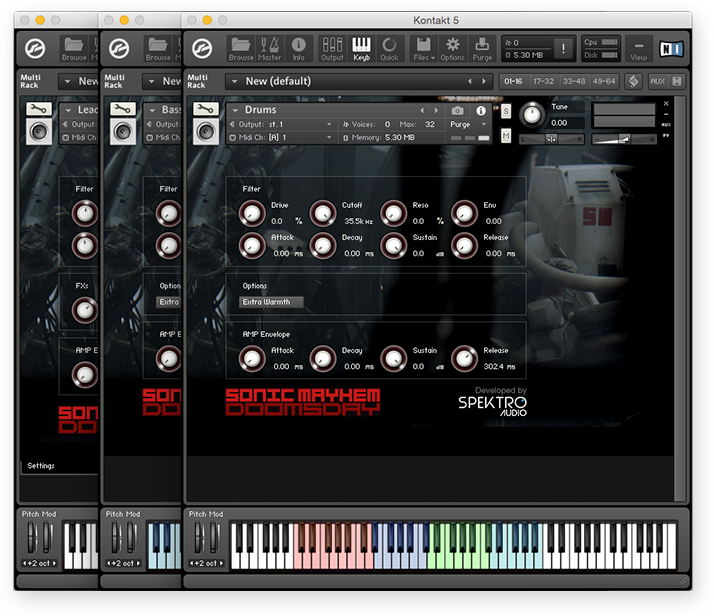Open the Output mixer section
Viewport: 714px width, 616px height.
tap(332, 49)
